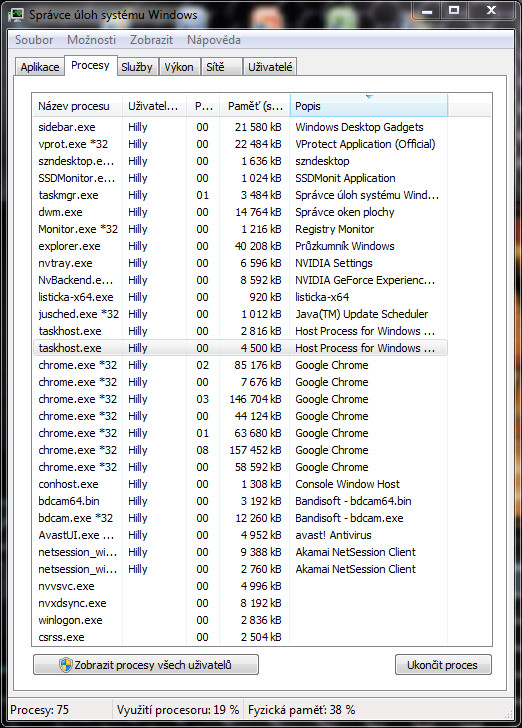Click Fyzická paměť: 38 % status
522x728 pixels.
pyautogui.click(x=301, y=710)
